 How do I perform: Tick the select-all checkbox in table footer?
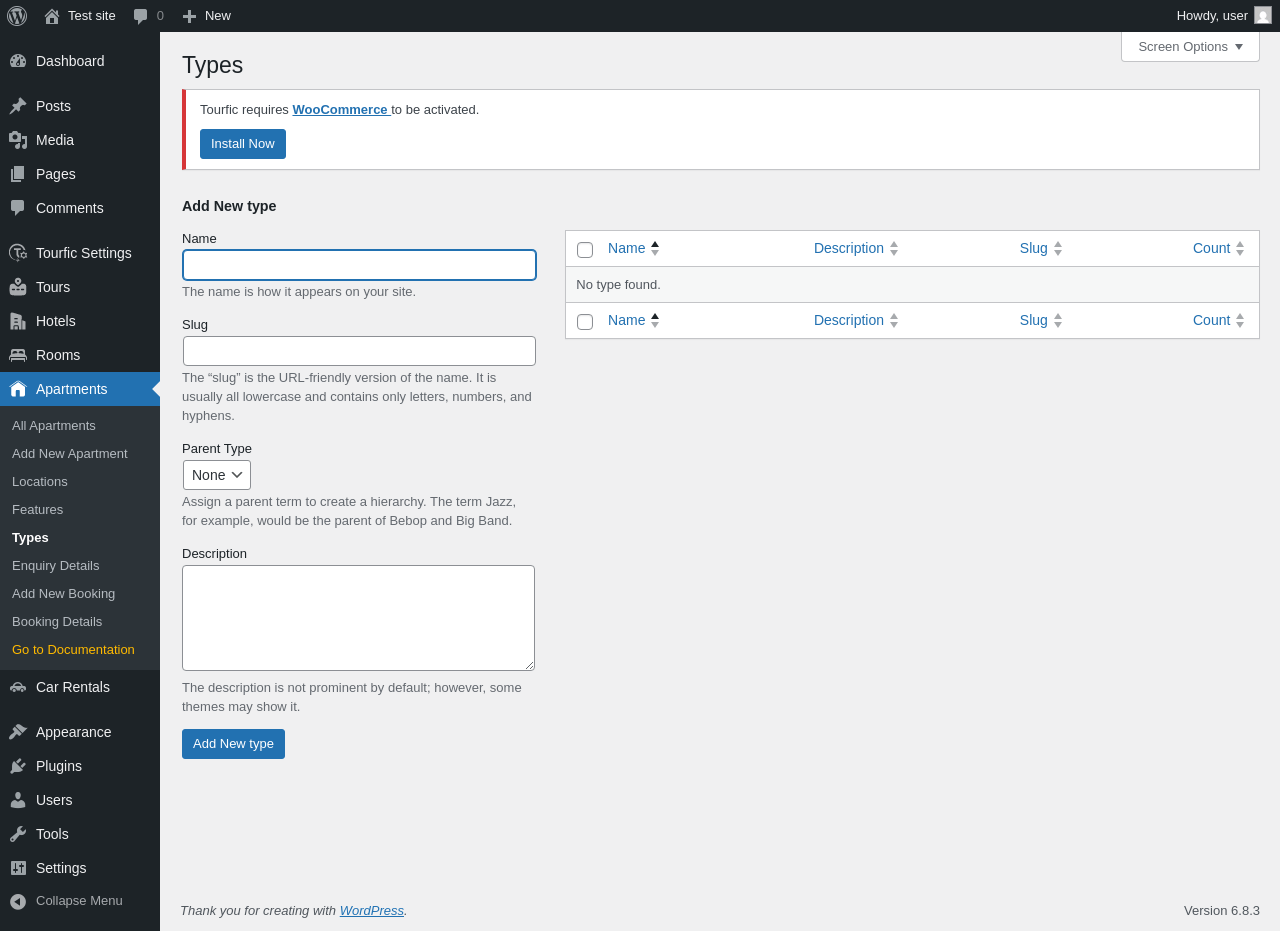pos(585,321)
